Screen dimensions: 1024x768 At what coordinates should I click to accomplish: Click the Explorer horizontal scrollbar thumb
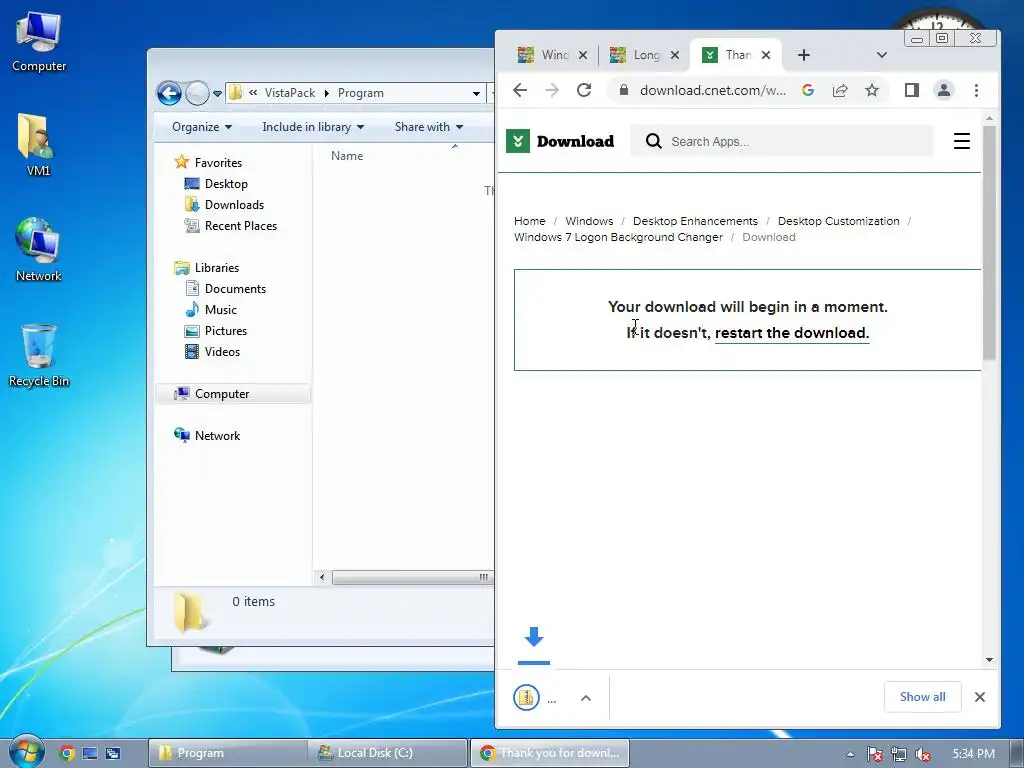click(411, 577)
